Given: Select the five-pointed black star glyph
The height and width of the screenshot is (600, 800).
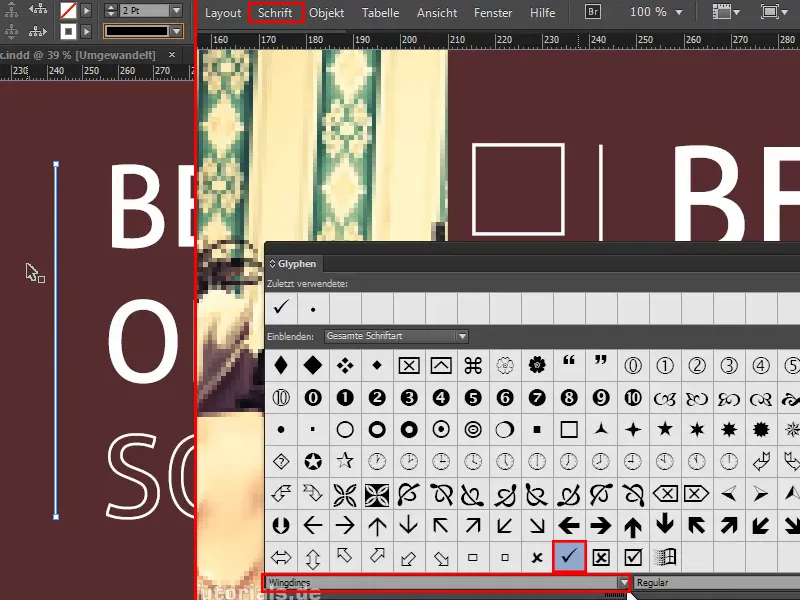Looking at the screenshot, I should (665, 429).
